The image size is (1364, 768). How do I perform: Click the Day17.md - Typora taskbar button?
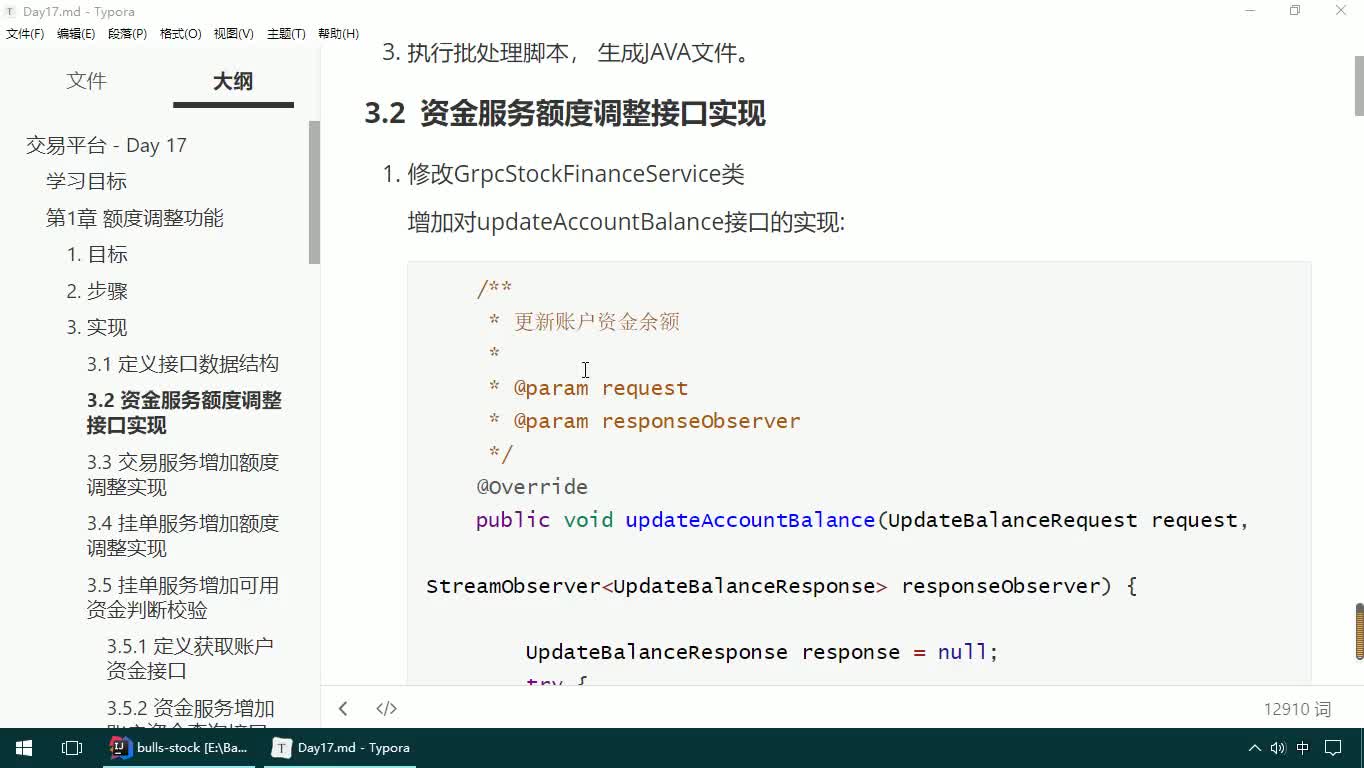pos(340,748)
